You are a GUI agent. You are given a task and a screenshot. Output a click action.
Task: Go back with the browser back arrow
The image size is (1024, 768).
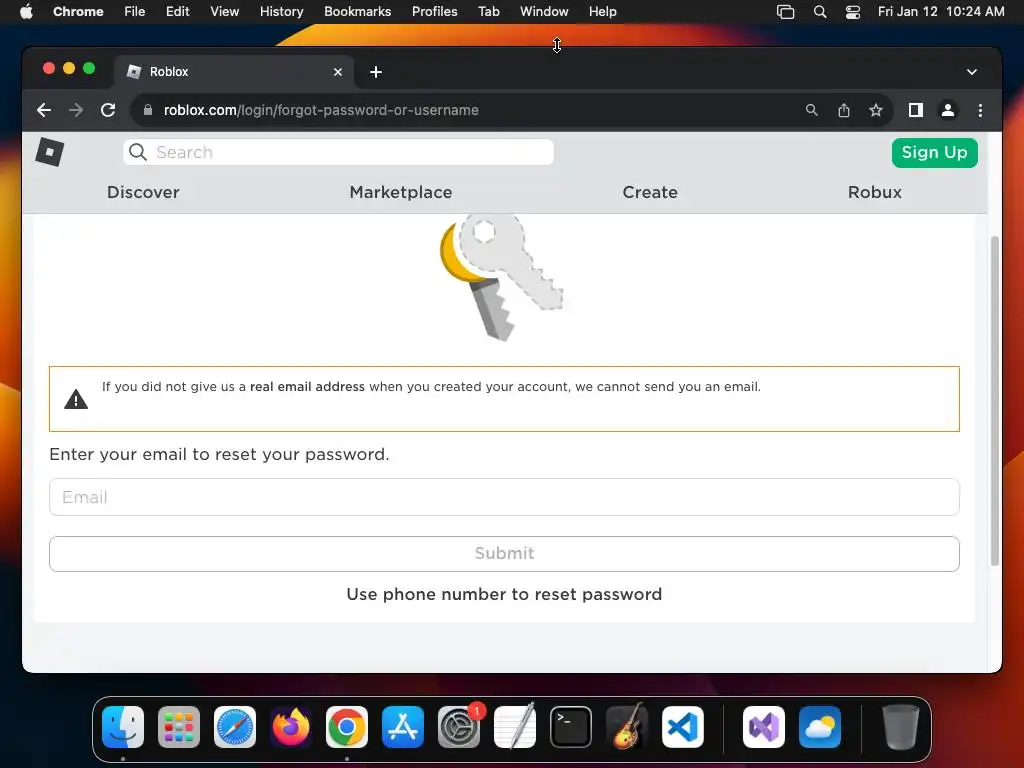tap(44, 110)
